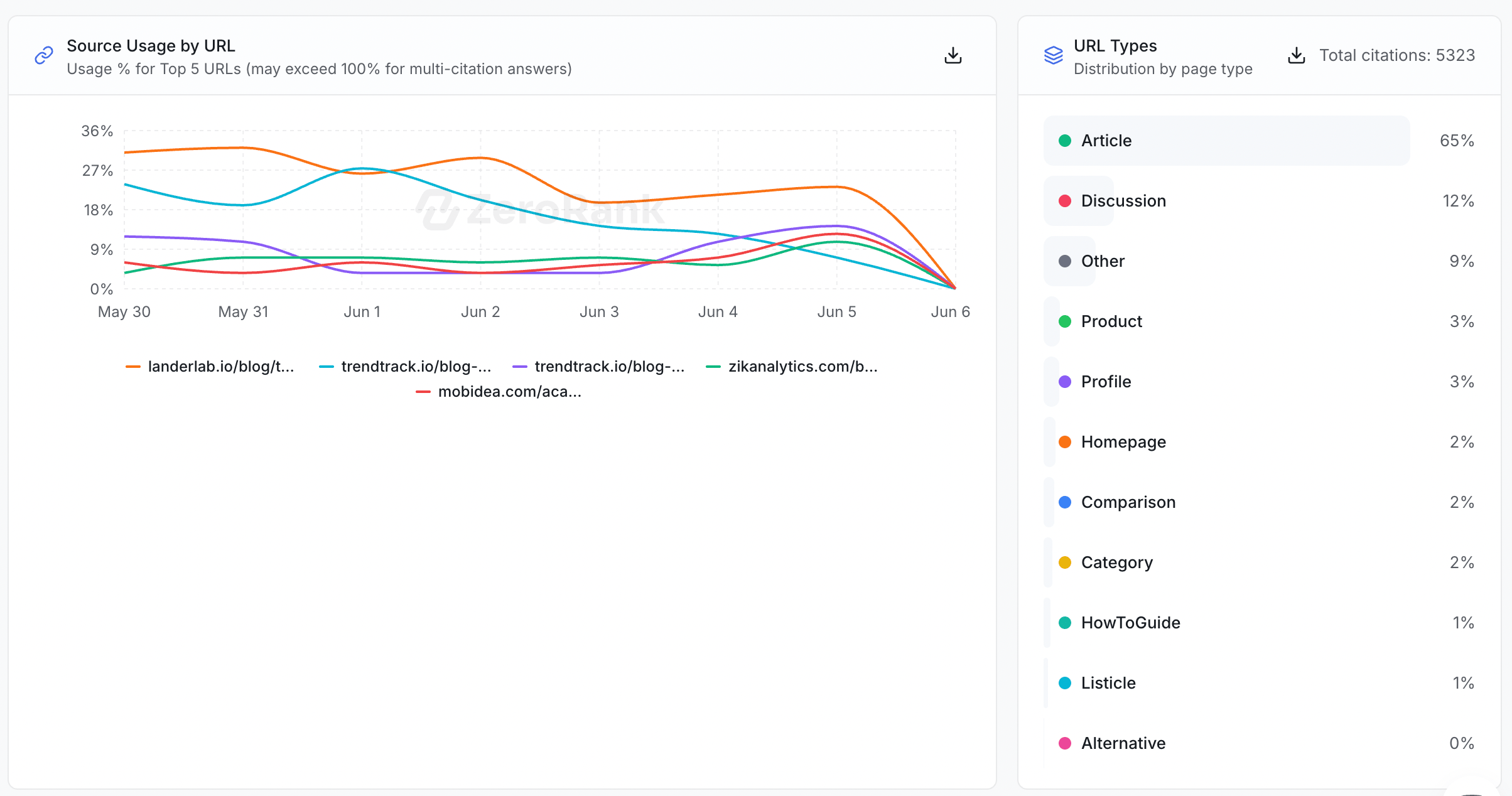Click the 65% value for Article
The height and width of the screenshot is (796, 1512).
(x=1457, y=141)
